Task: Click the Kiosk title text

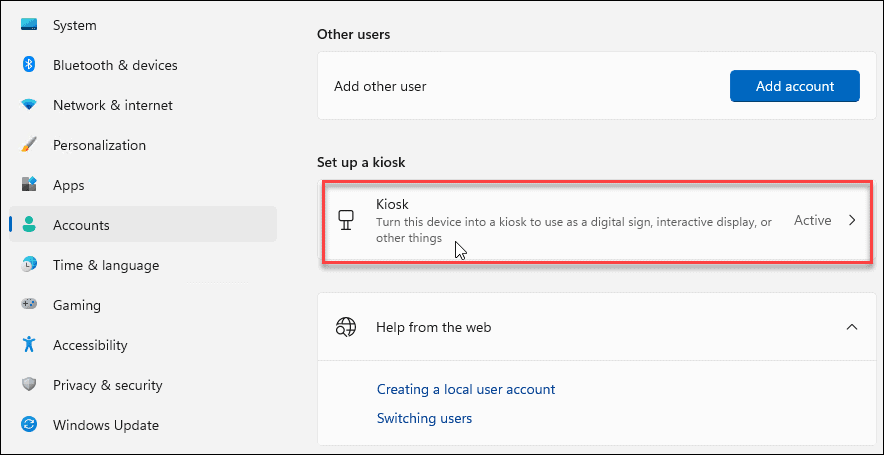Action: click(391, 204)
